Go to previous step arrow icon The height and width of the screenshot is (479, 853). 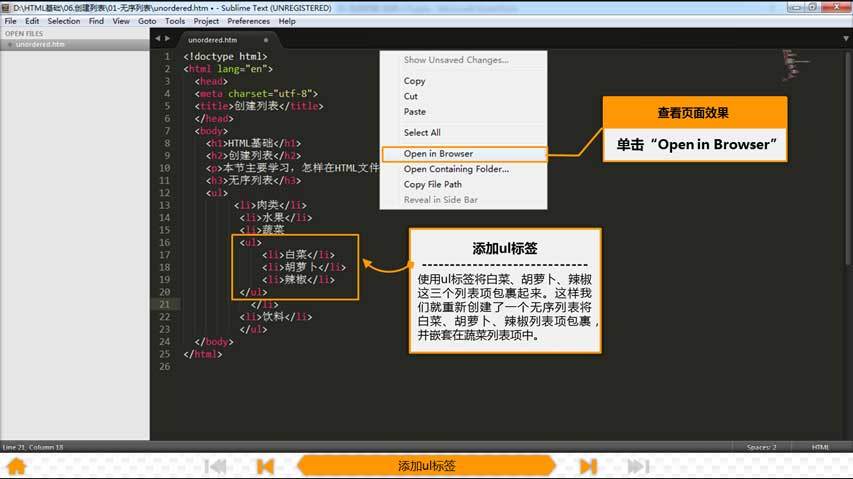[265, 466]
